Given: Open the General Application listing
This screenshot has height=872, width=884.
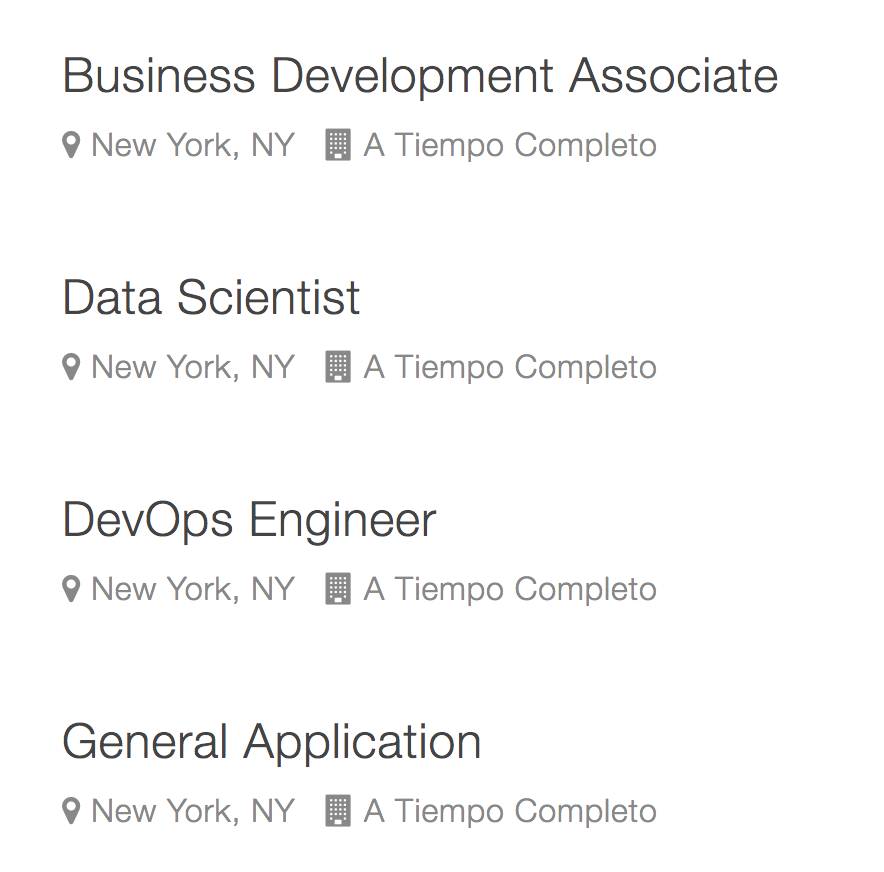Looking at the screenshot, I should click(x=271, y=743).
